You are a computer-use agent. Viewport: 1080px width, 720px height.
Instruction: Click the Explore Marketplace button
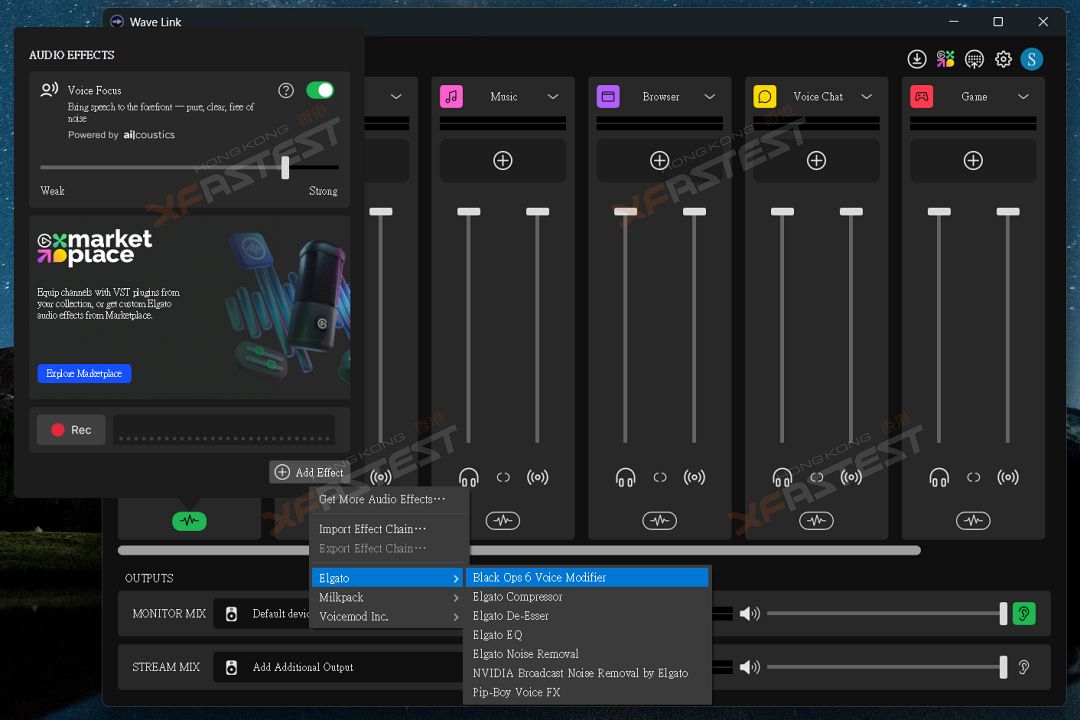84,373
